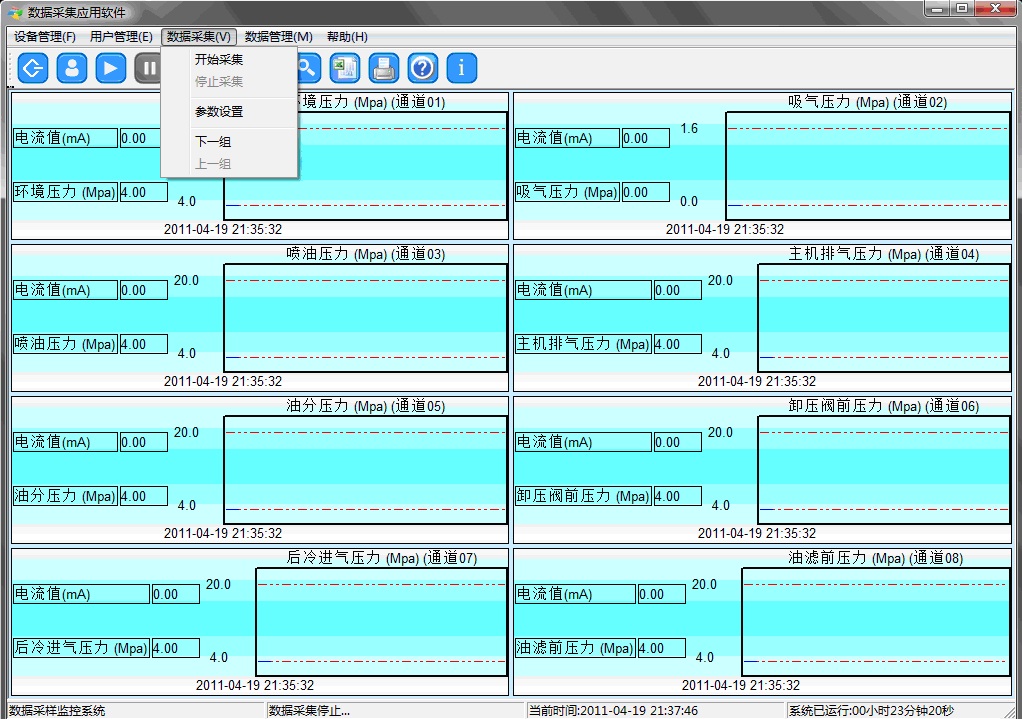The width and height of the screenshot is (1022, 719).
Task: Click the disabled 停止采集 menu entry
Action: [x=229, y=81]
